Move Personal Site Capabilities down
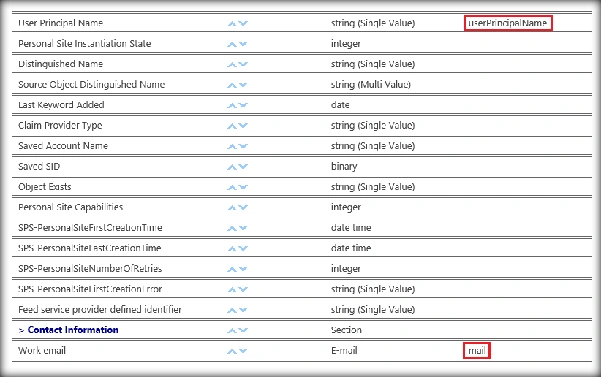 tap(243, 208)
